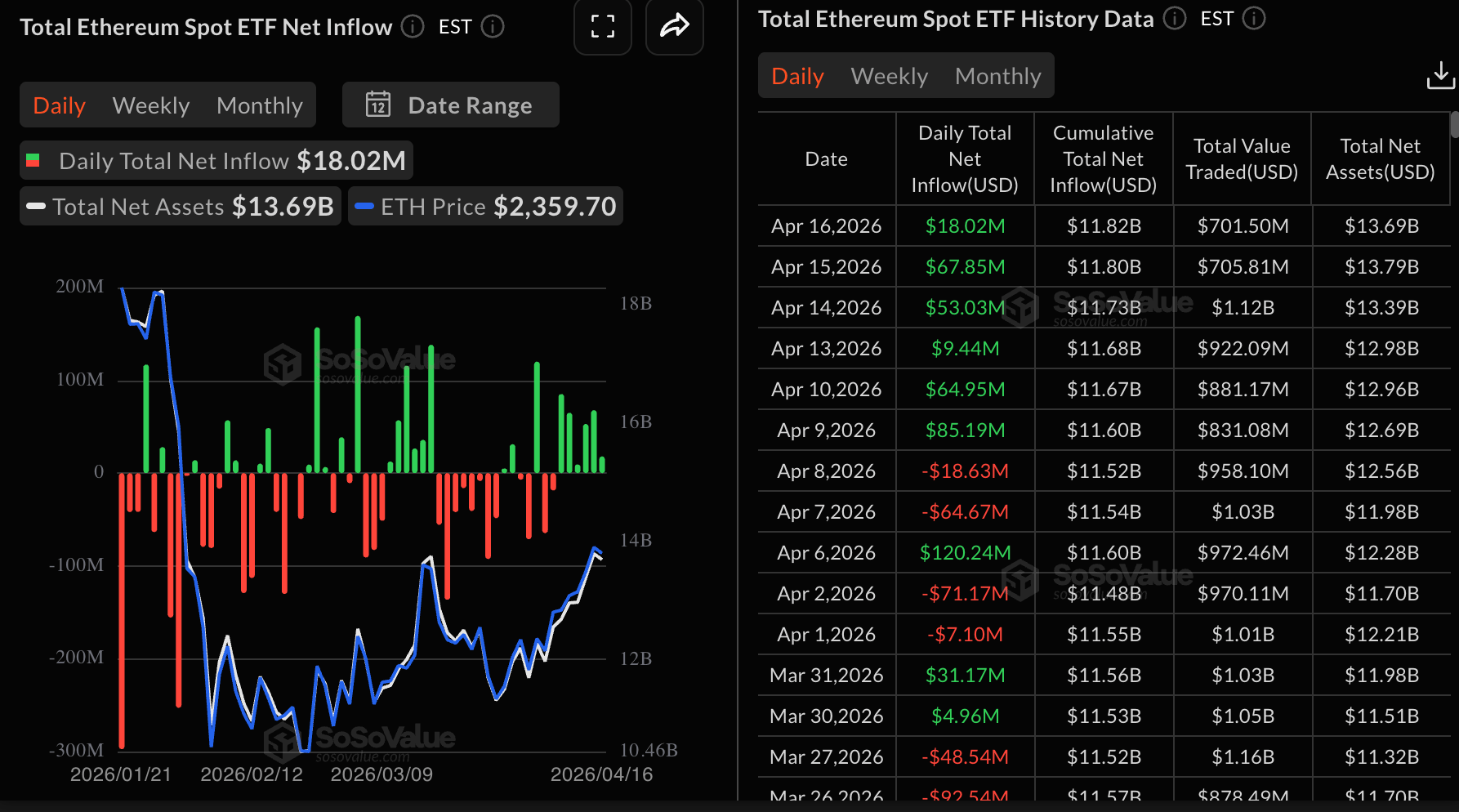The height and width of the screenshot is (812, 1459).
Task: Click the calendar icon in Date Range
Action: 377,105
